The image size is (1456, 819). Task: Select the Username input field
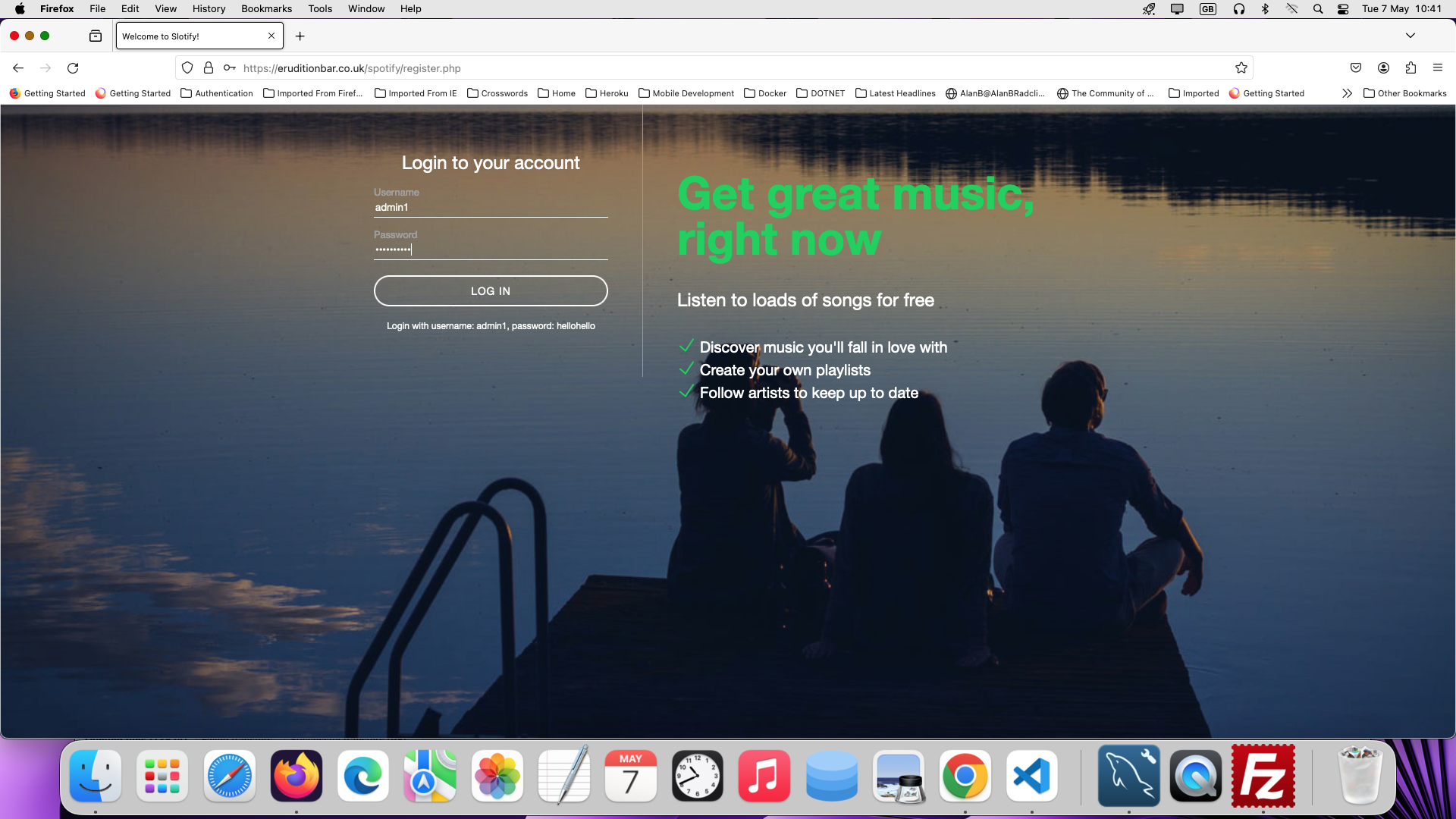(x=489, y=207)
